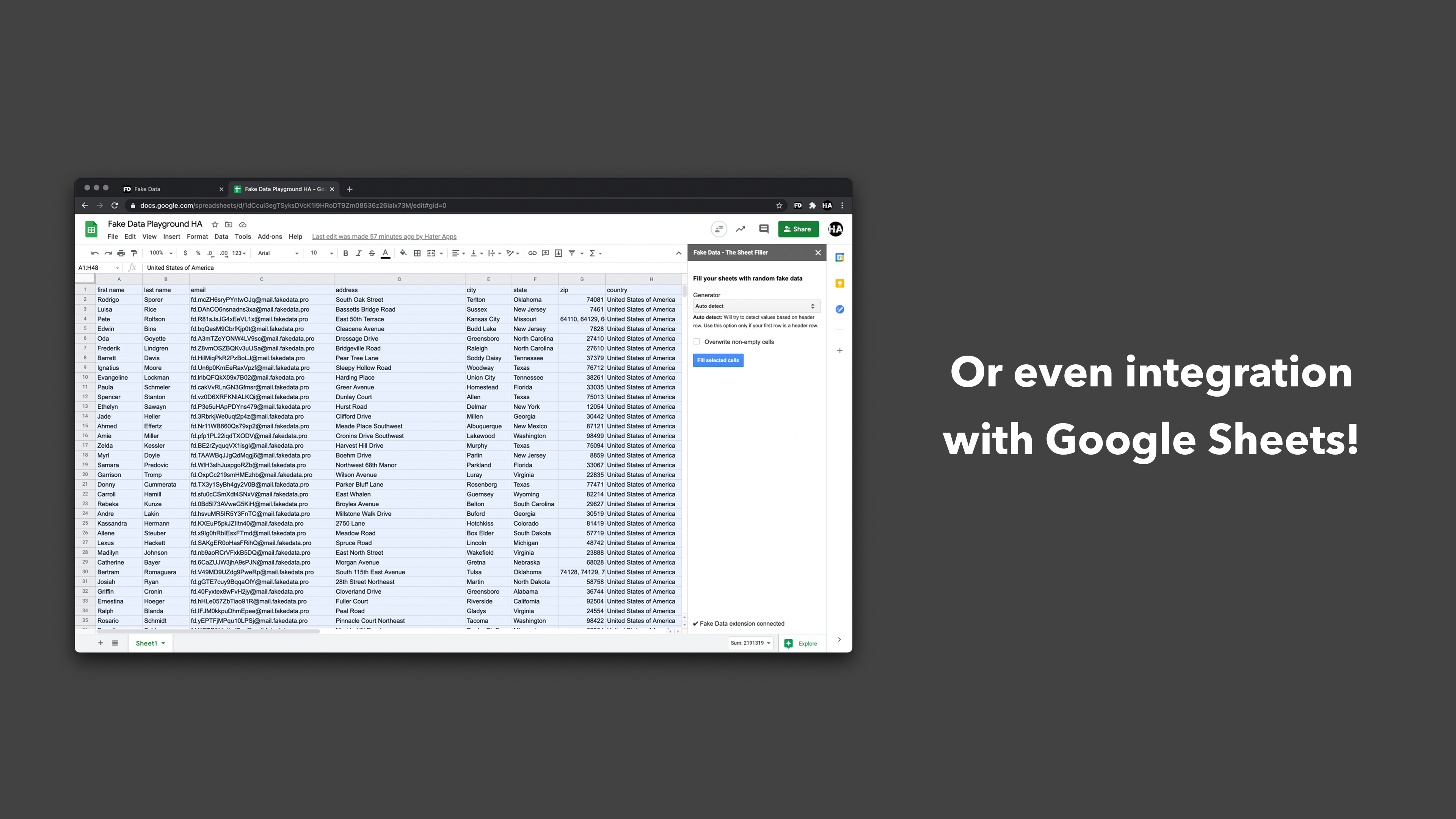This screenshot has width=1456, height=819.
Task: Open the Format menu
Action: coord(197,237)
